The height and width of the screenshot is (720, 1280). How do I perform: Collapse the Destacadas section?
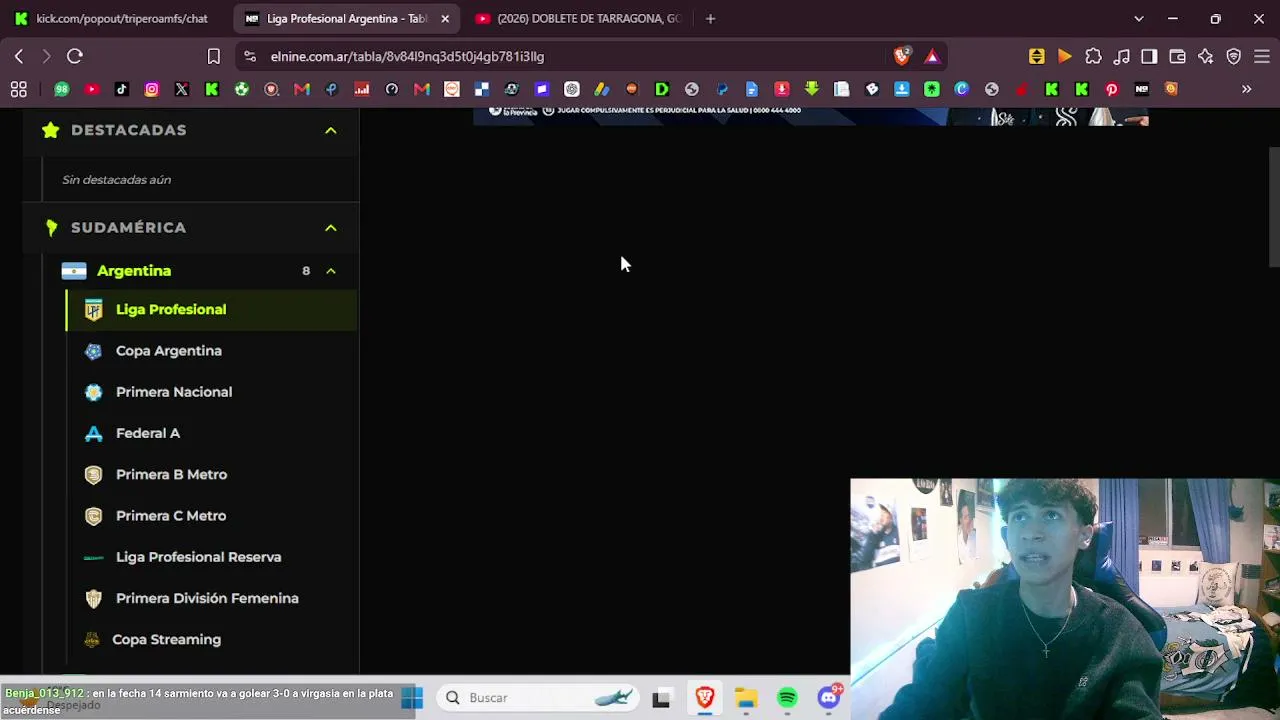point(331,130)
